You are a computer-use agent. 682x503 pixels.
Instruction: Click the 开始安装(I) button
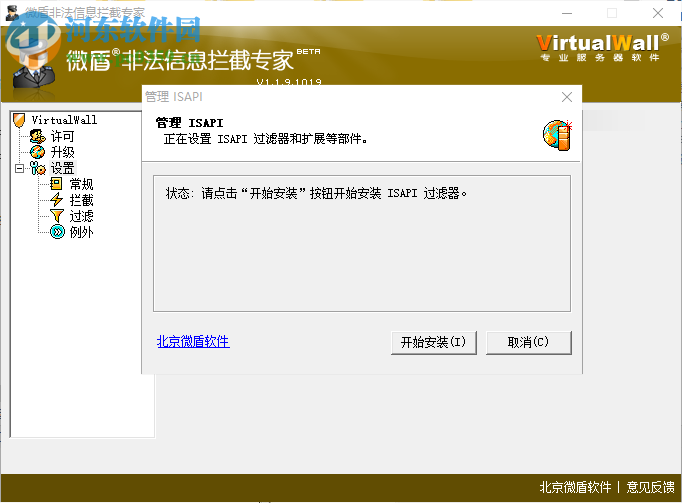click(434, 342)
